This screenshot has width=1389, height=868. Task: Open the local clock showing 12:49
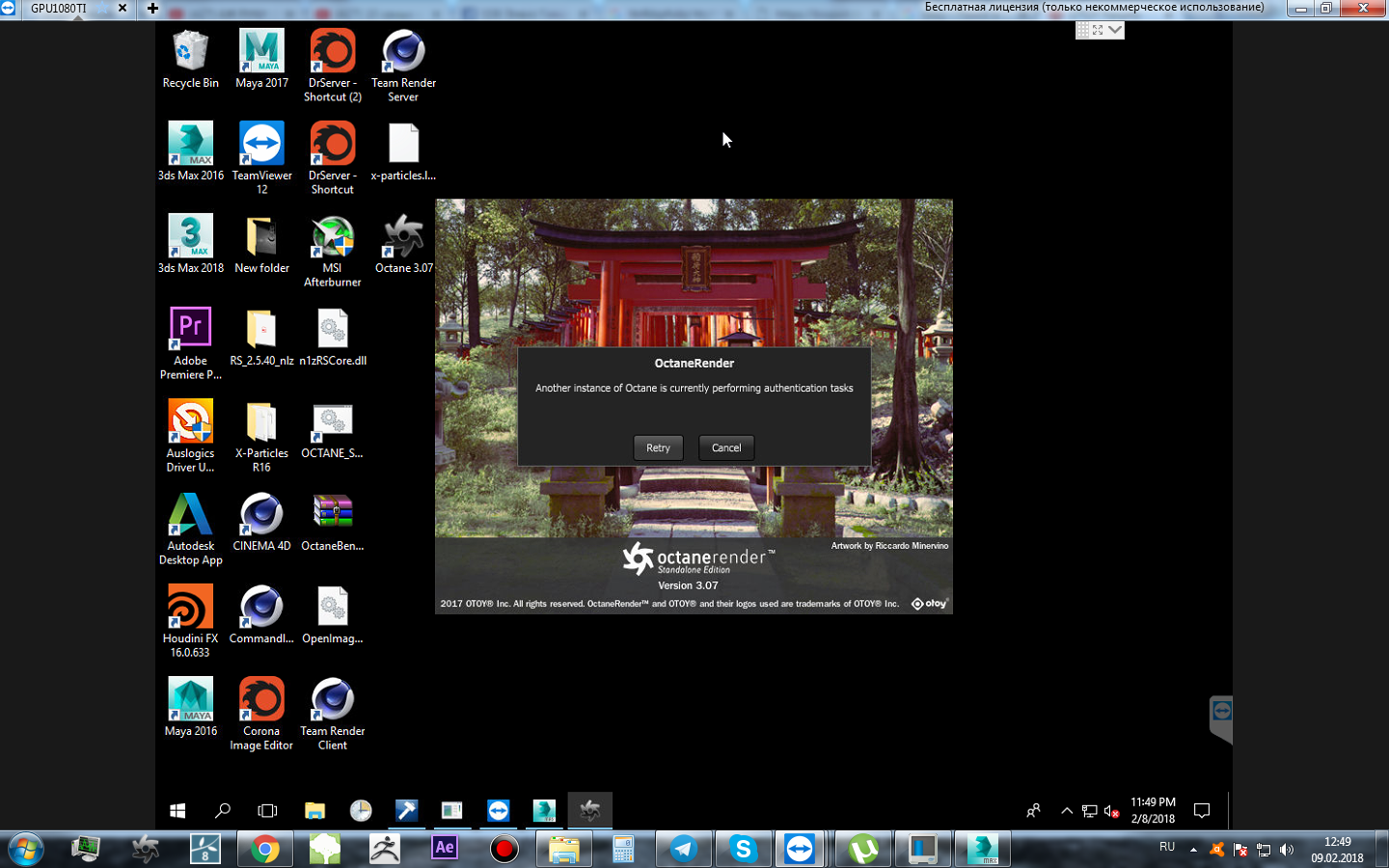tap(1337, 850)
